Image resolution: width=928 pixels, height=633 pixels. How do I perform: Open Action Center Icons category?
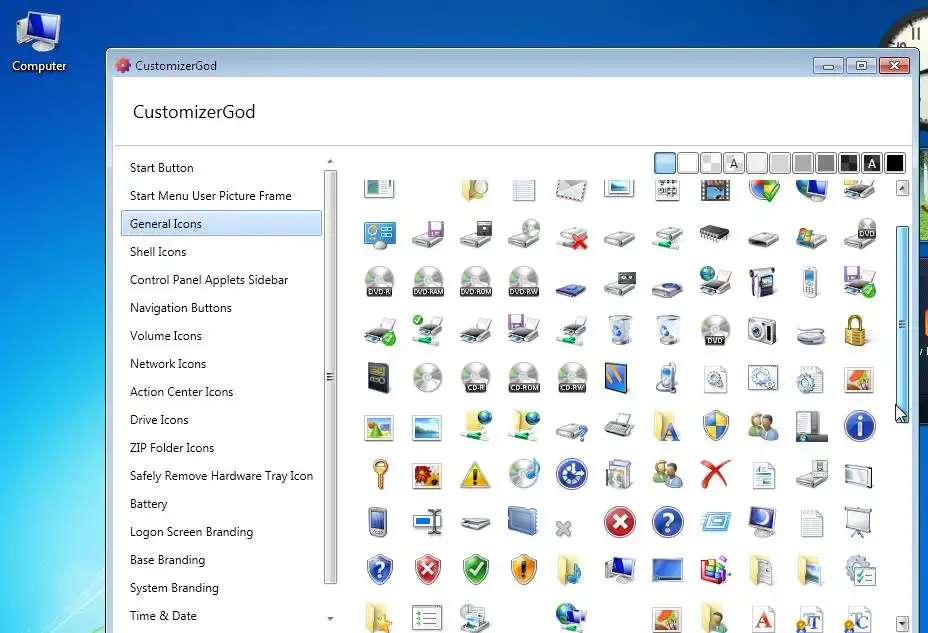[x=182, y=392]
